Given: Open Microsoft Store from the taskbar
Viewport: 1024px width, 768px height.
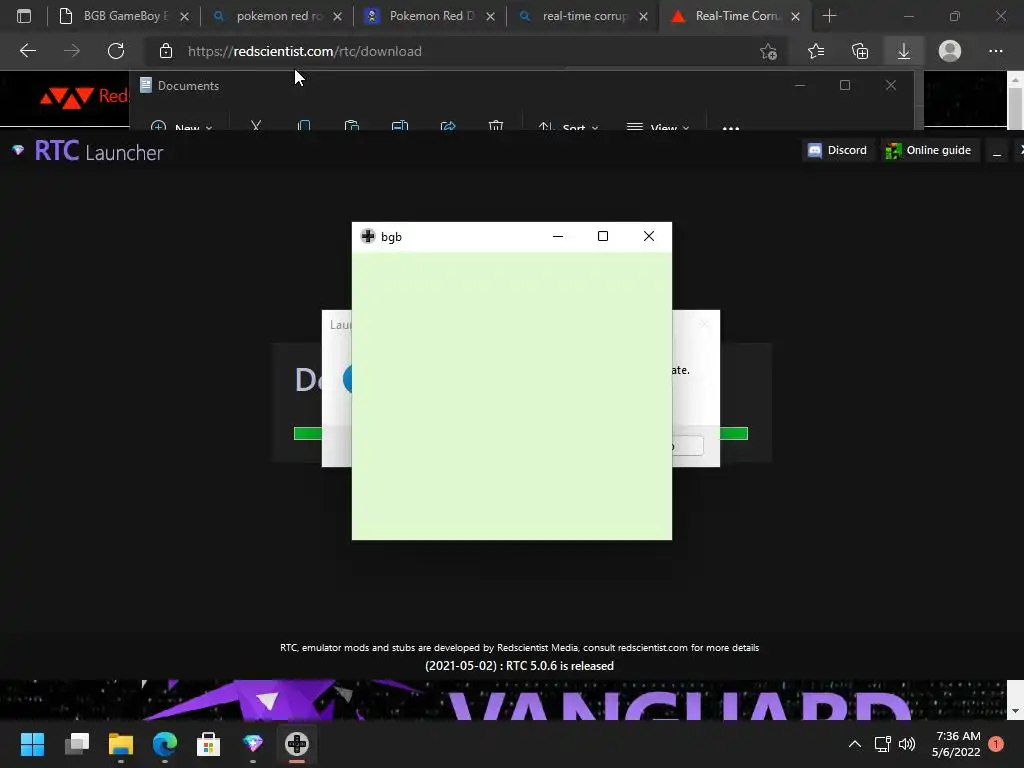Looking at the screenshot, I should 208,744.
